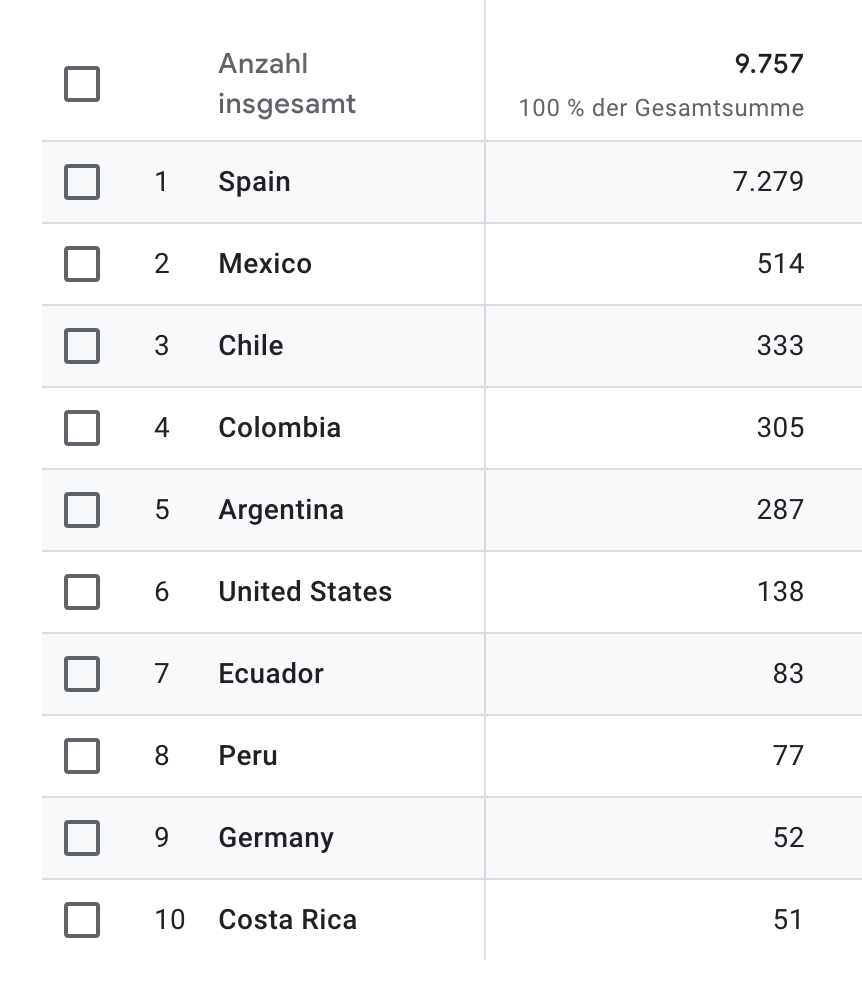
Task: Toggle the Costa Rica checkbox
Action: point(82,920)
